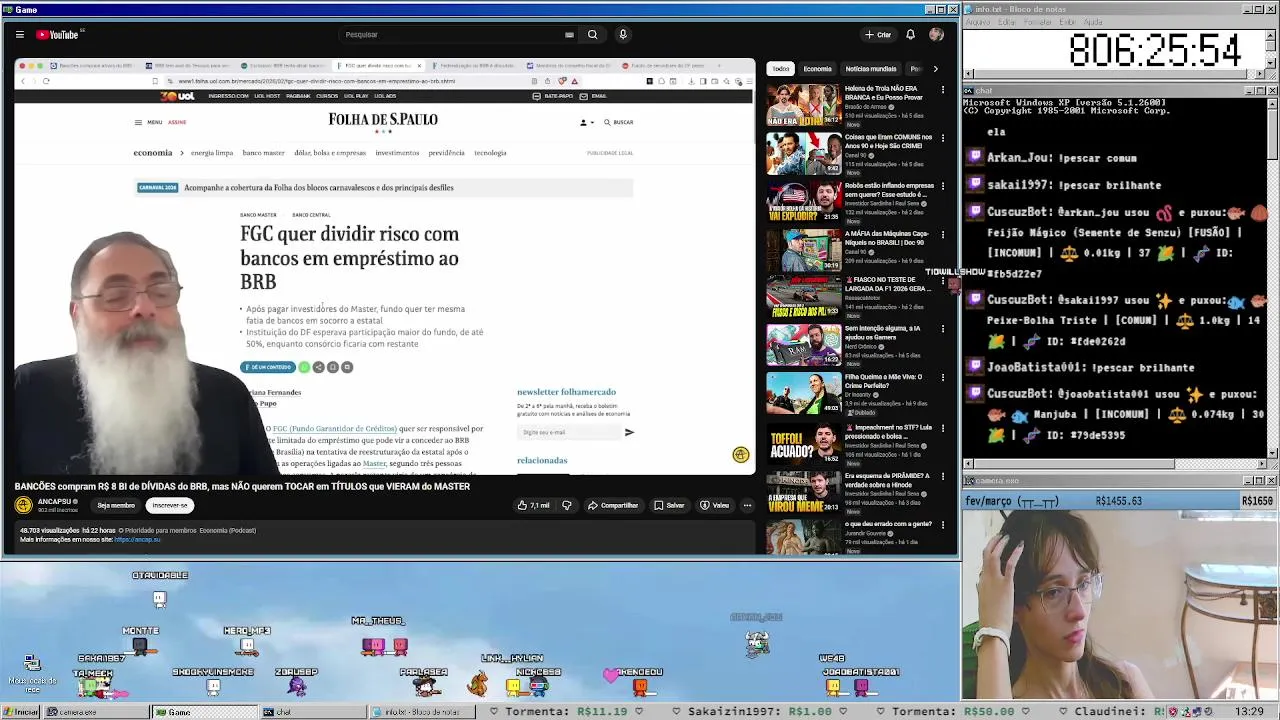Select the 'tecnologia' section tab on Folha
This screenshot has height=720, width=1280.
[x=490, y=153]
